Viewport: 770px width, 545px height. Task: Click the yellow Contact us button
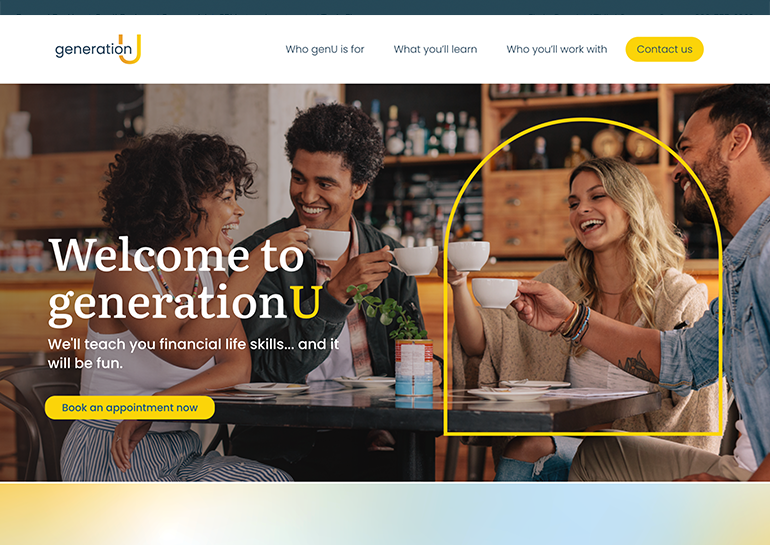pyautogui.click(x=664, y=49)
